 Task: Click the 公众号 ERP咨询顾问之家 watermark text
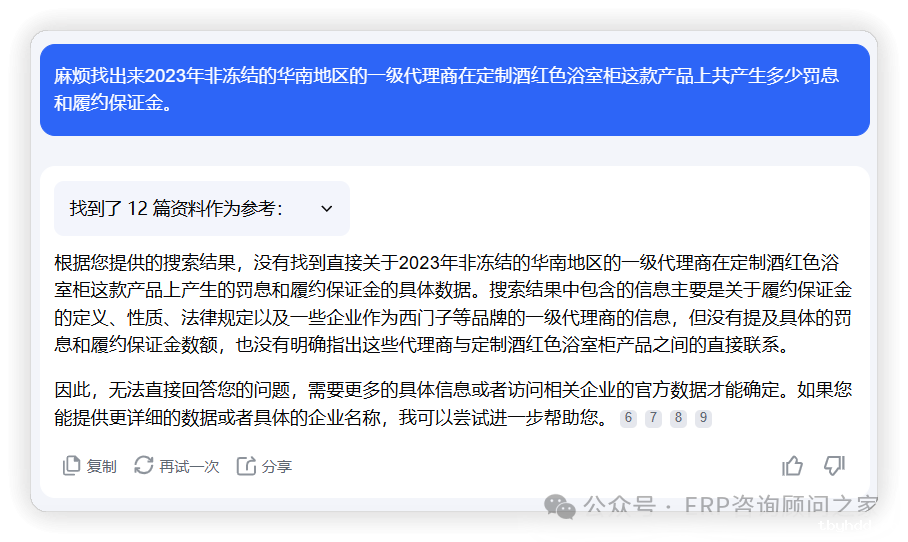point(731,506)
